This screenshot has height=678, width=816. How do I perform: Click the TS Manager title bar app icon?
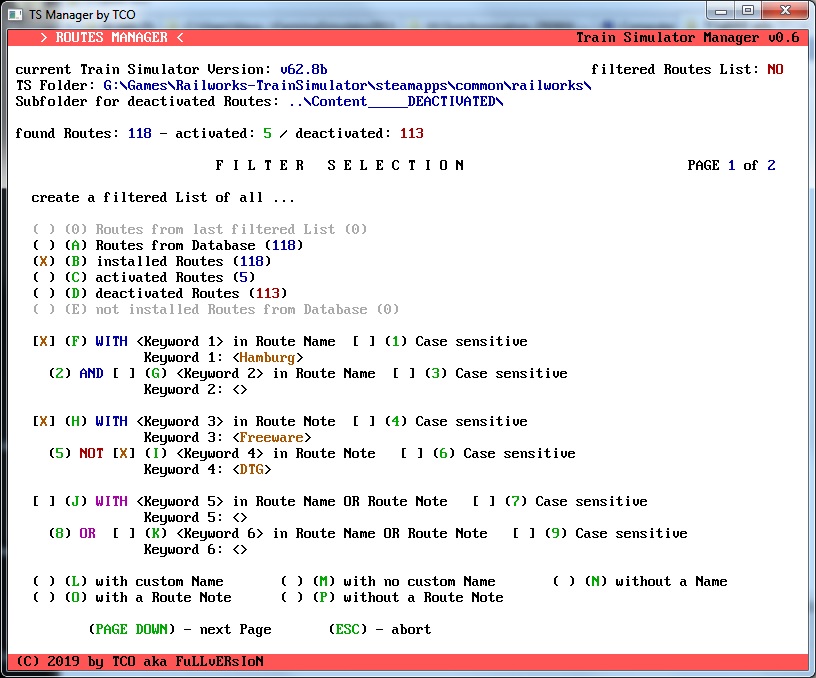click(x=15, y=15)
